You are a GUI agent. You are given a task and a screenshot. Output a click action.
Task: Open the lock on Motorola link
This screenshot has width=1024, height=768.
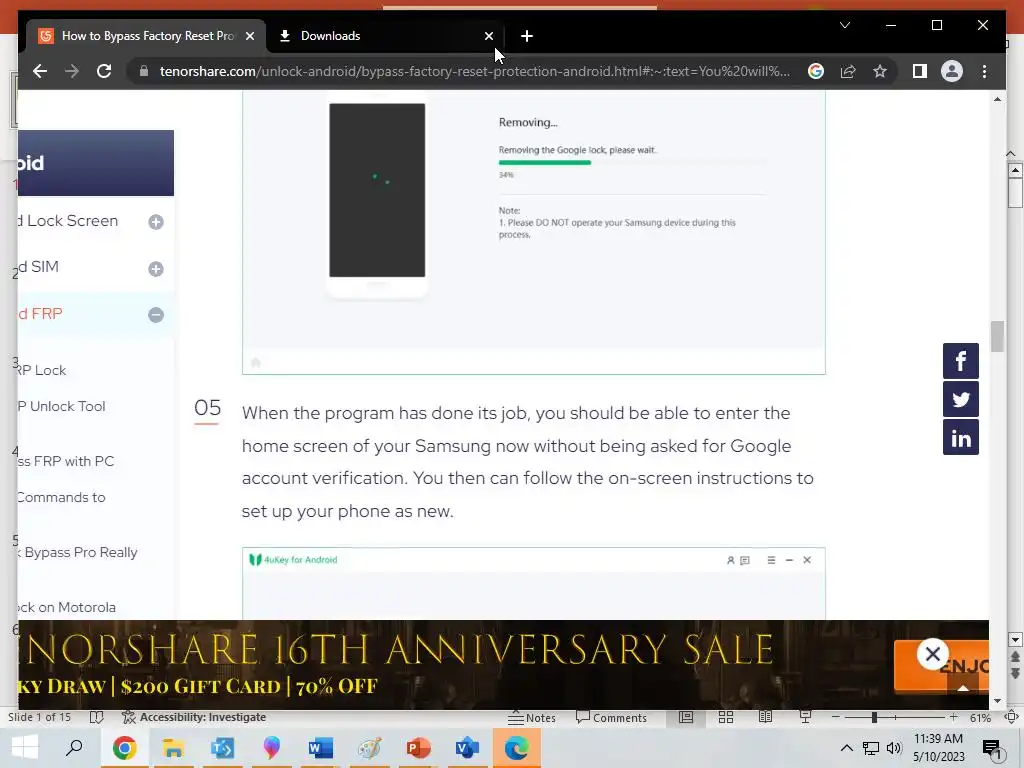point(67,607)
